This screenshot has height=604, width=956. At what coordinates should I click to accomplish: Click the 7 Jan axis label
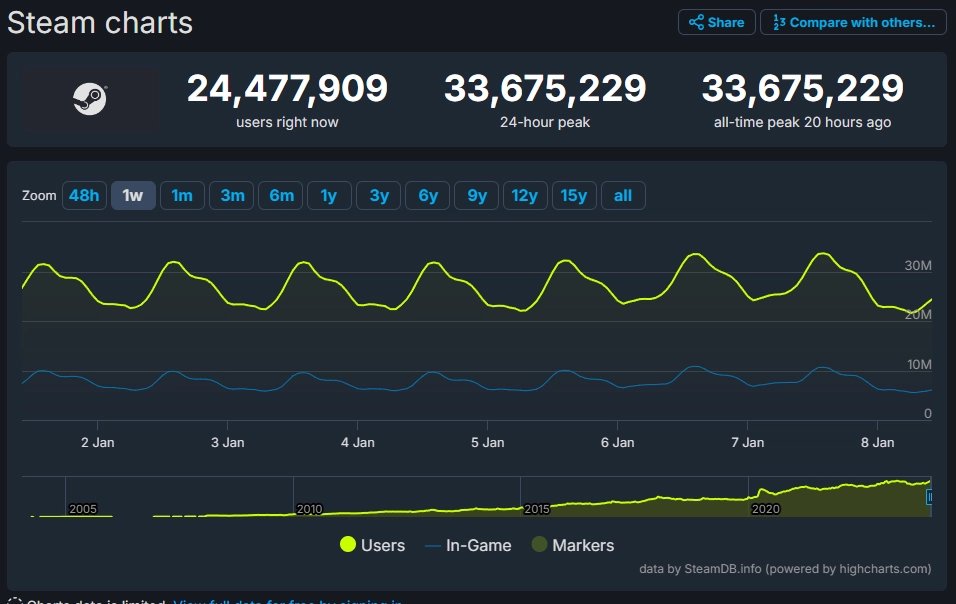[x=747, y=442]
